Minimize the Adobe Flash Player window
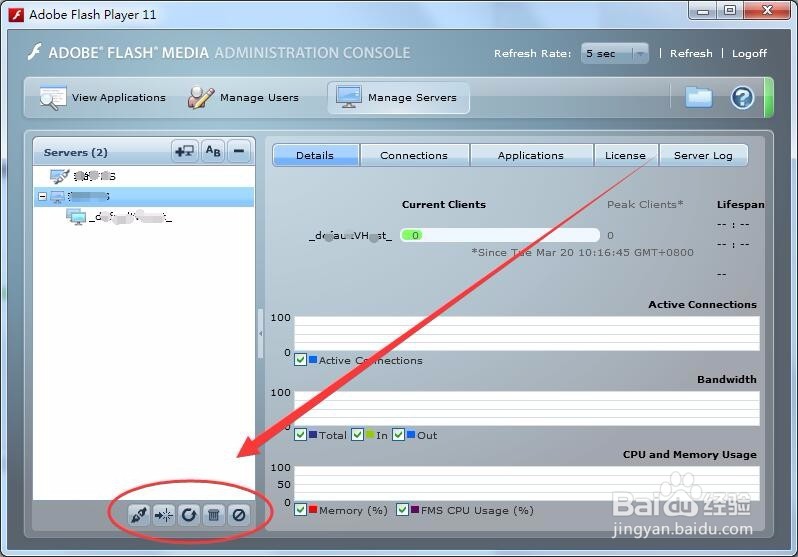Image resolution: width=798 pixels, height=557 pixels. (x=703, y=11)
